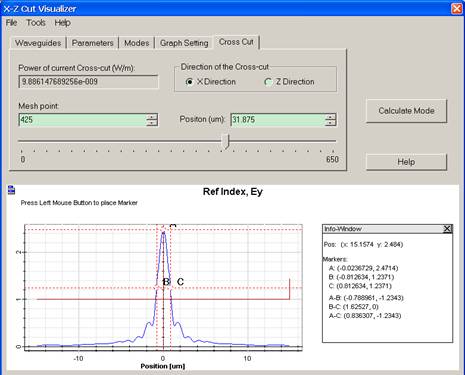Image resolution: width=465 pixels, height=375 pixels.
Task: Switch to the Waveguides tab
Action: 38,43
